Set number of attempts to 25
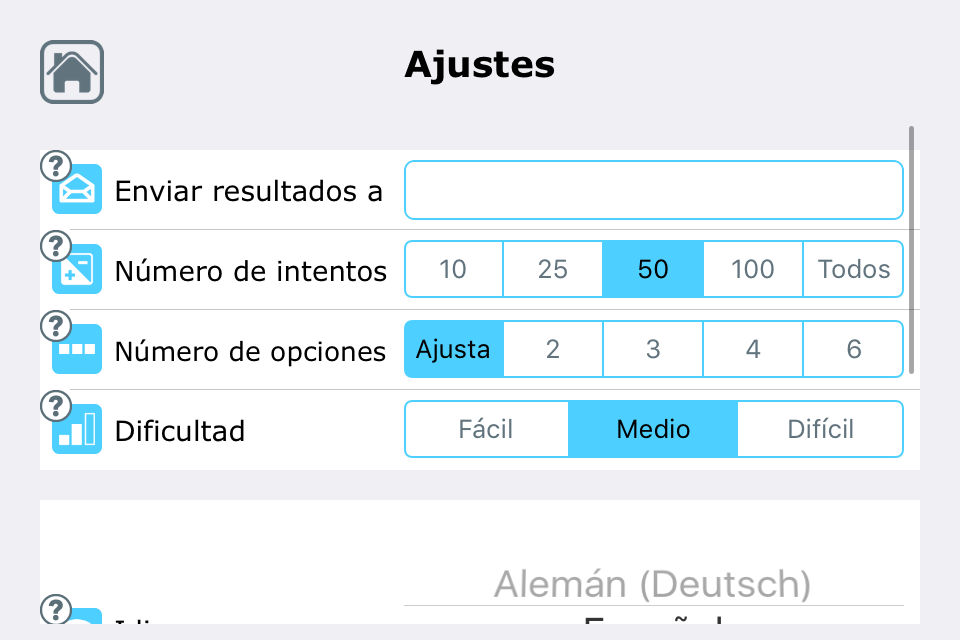960x640 pixels. [x=552, y=269]
